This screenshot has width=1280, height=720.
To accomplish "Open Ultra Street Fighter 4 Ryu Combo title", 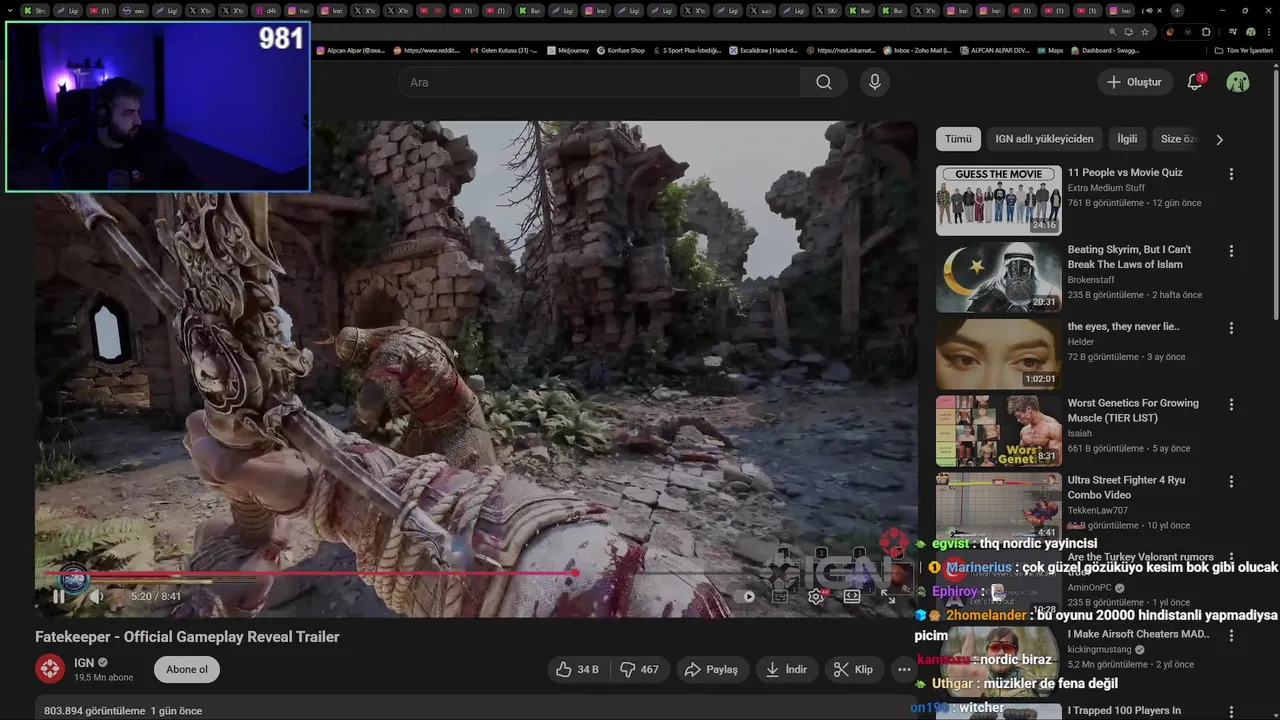I will click(x=1126, y=487).
